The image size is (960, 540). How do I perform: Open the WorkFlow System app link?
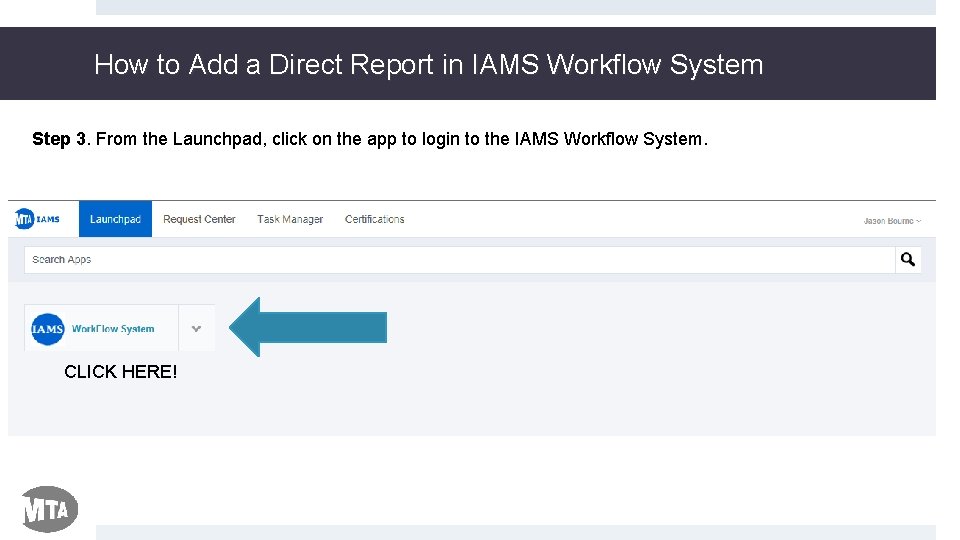113,329
